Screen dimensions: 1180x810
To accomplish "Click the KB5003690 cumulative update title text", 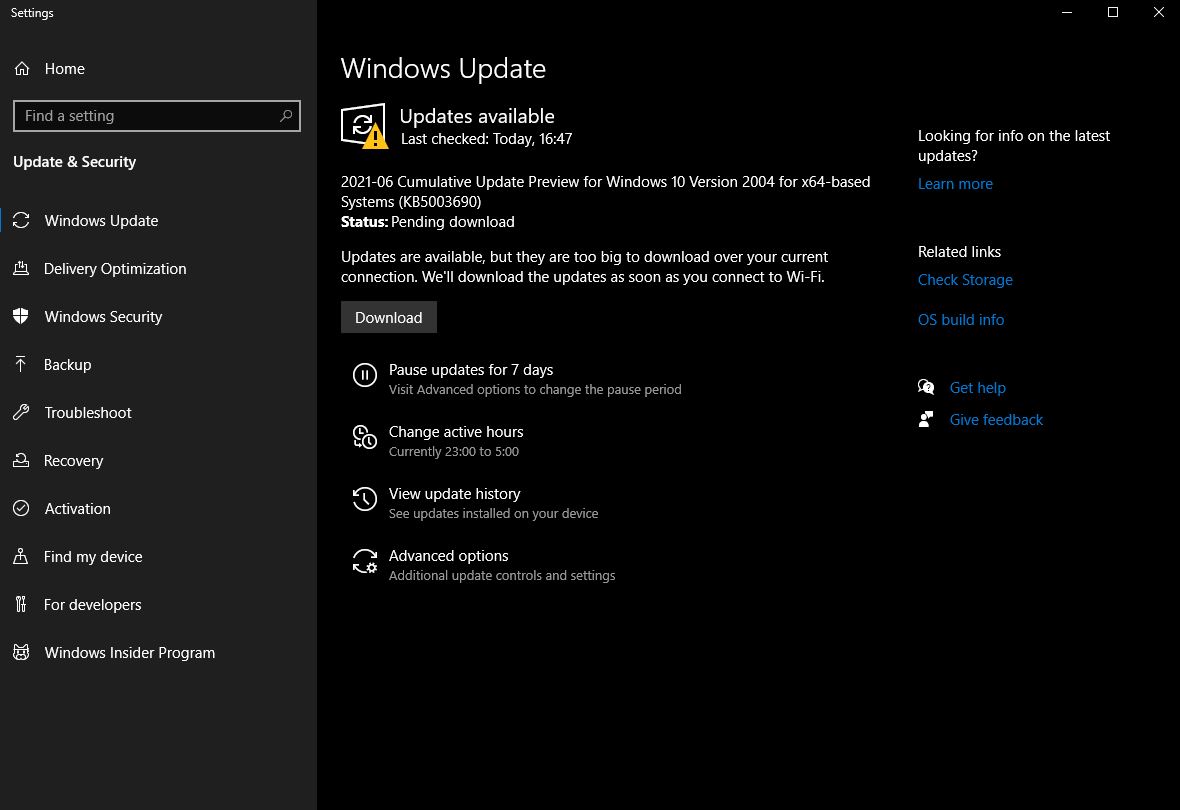I will [605, 191].
